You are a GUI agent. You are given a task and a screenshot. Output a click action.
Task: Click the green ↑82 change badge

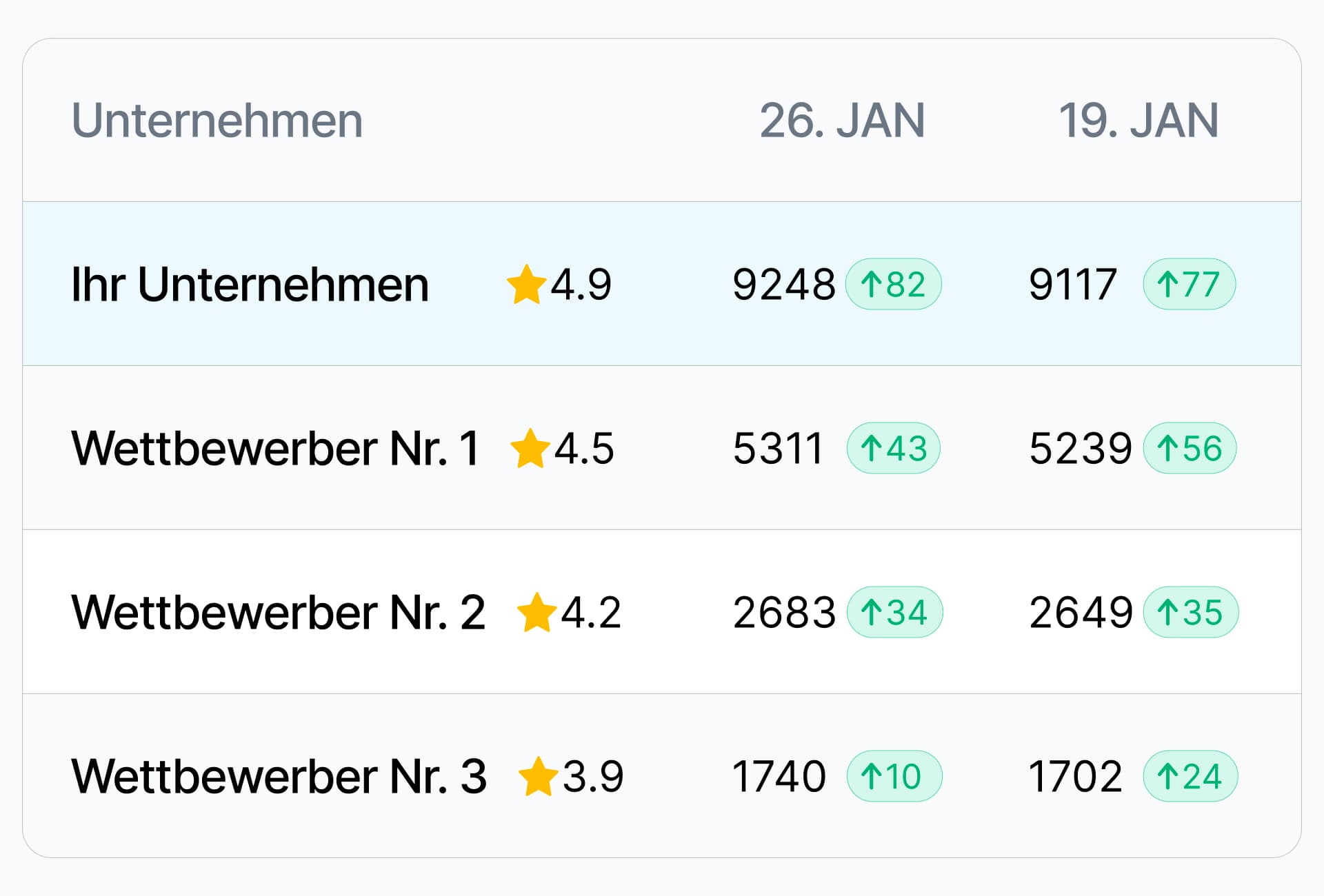click(x=893, y=284)
